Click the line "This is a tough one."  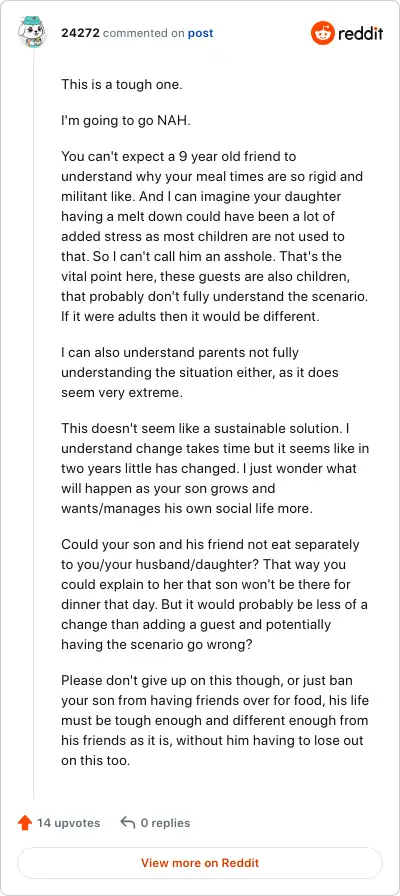(121, 85)
